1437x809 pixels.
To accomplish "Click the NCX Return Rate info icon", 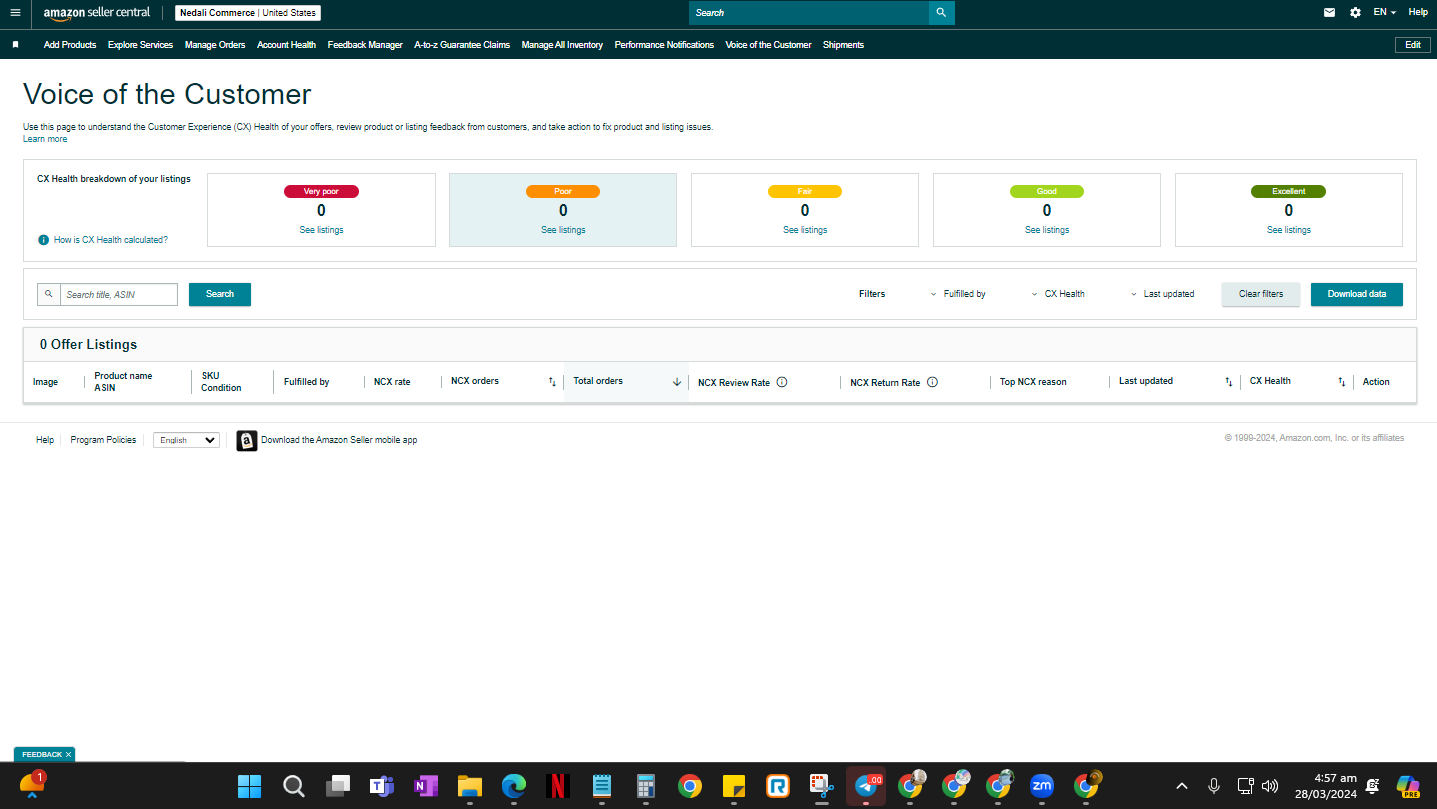I will pyautogui.click(x=932, y=382).
